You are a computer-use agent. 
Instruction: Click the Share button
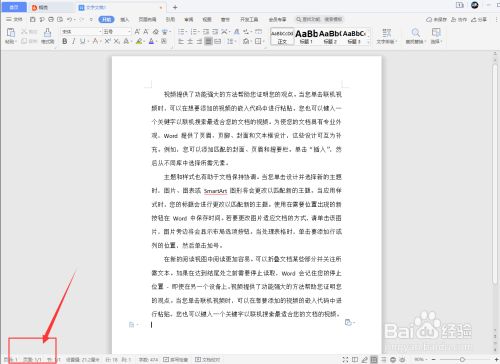pos(479,20)
